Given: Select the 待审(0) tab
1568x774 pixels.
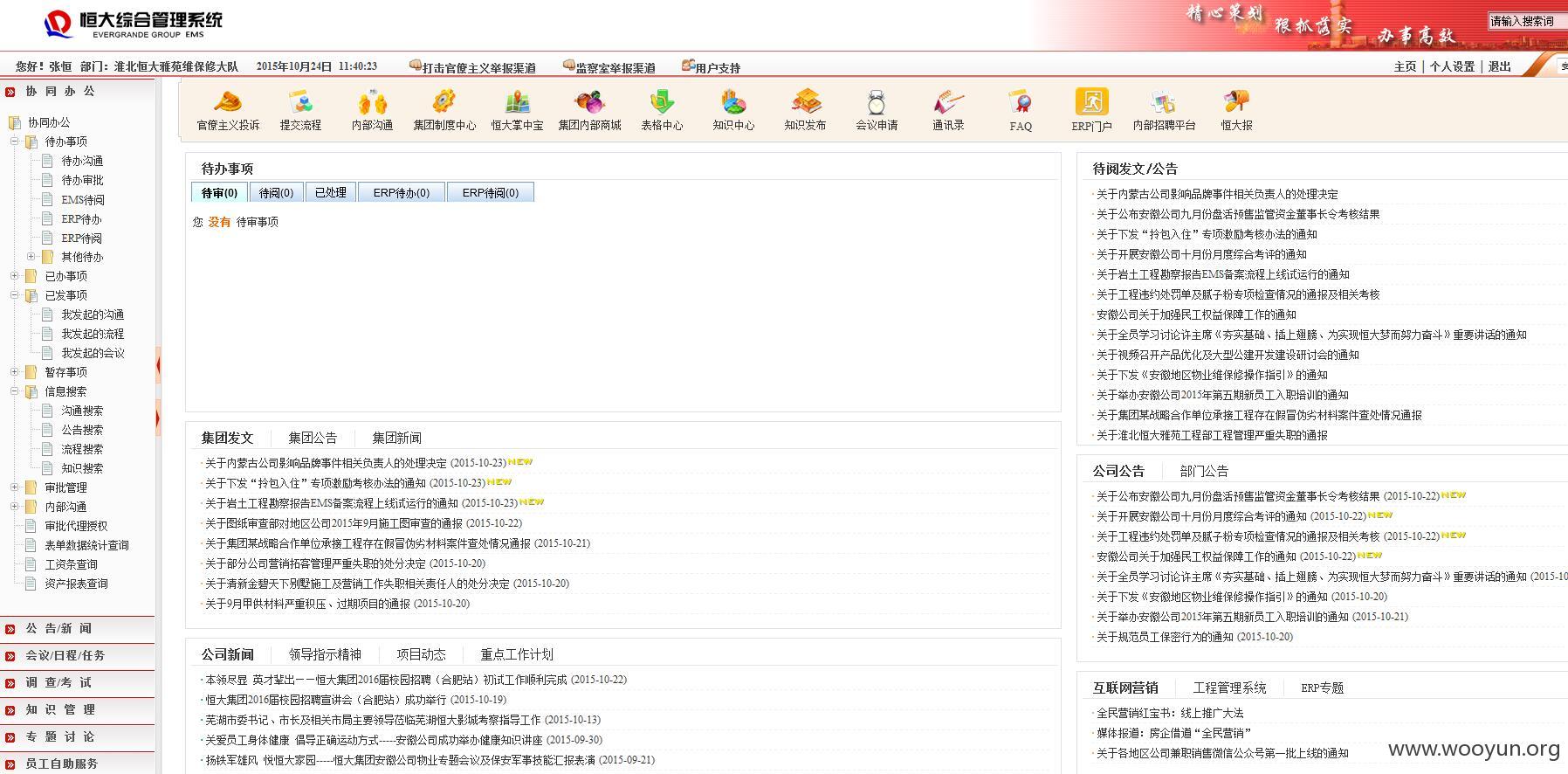Looking at the screenshot, I should tap(219, 192).
